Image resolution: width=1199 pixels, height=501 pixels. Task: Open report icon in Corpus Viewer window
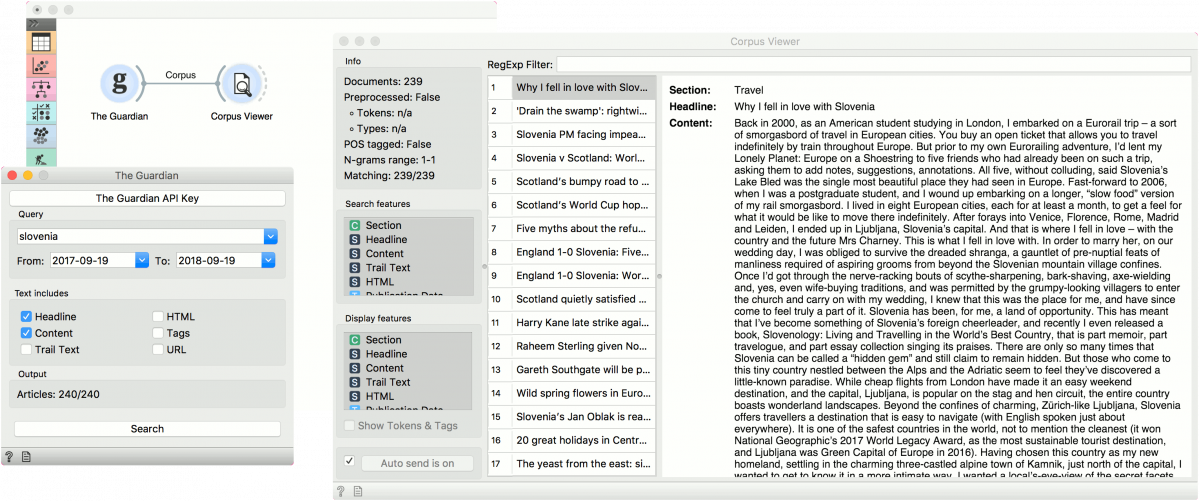pyautogui.click(x=357, y=490)
